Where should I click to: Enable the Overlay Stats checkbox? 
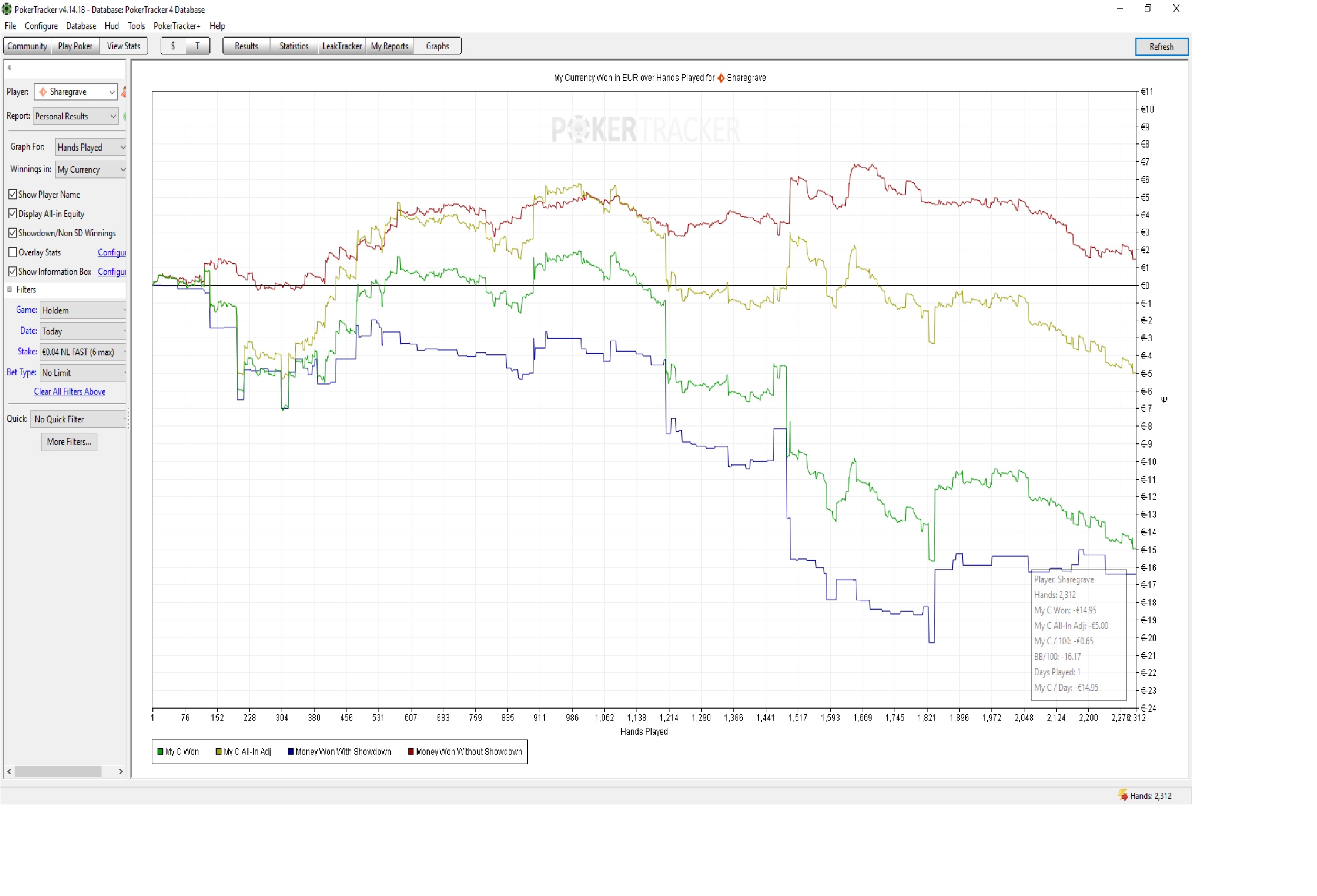tap(13, 252)
